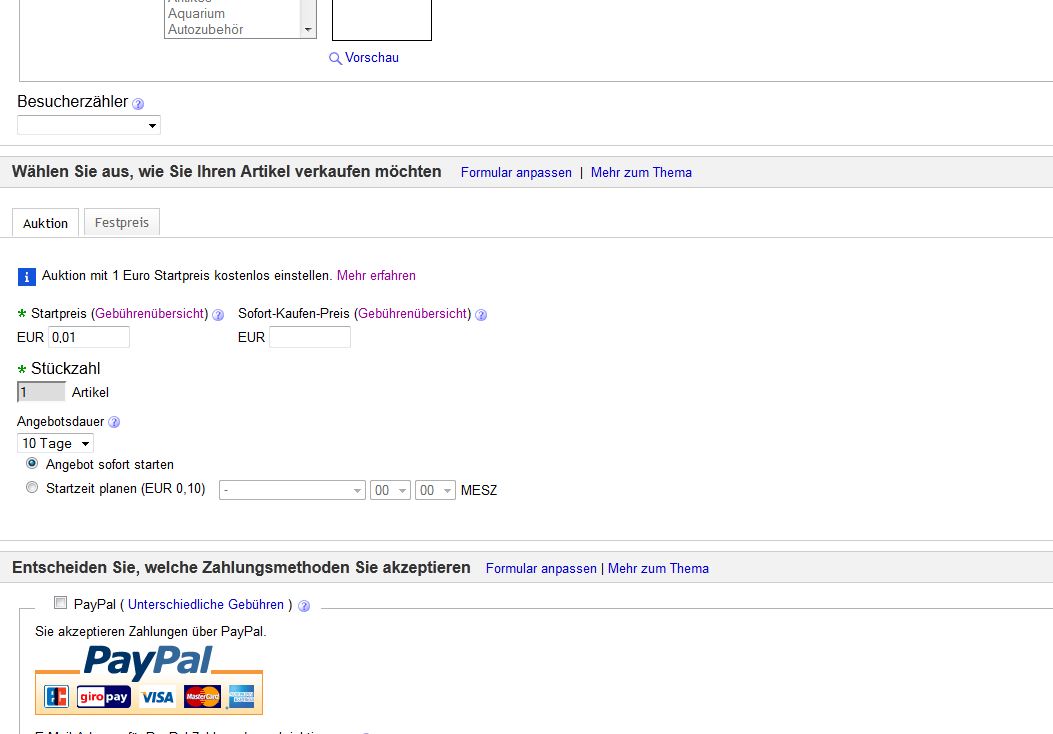Screen dimensions: 1053x734
Task: Open the 10 Tage duration dropdown
Action: [55, 443]
